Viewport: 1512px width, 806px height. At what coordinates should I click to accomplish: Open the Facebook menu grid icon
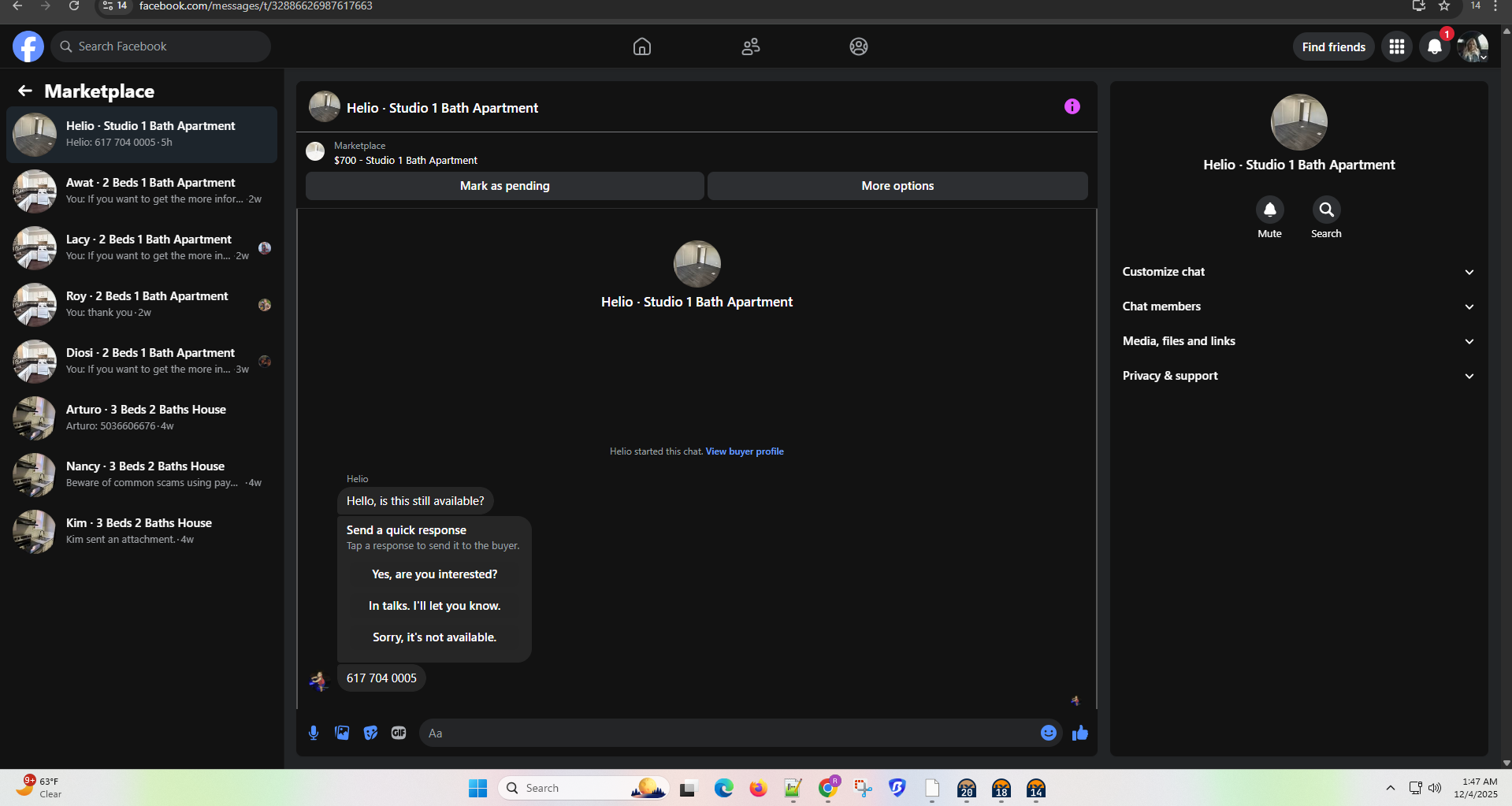coord(1397,46)
